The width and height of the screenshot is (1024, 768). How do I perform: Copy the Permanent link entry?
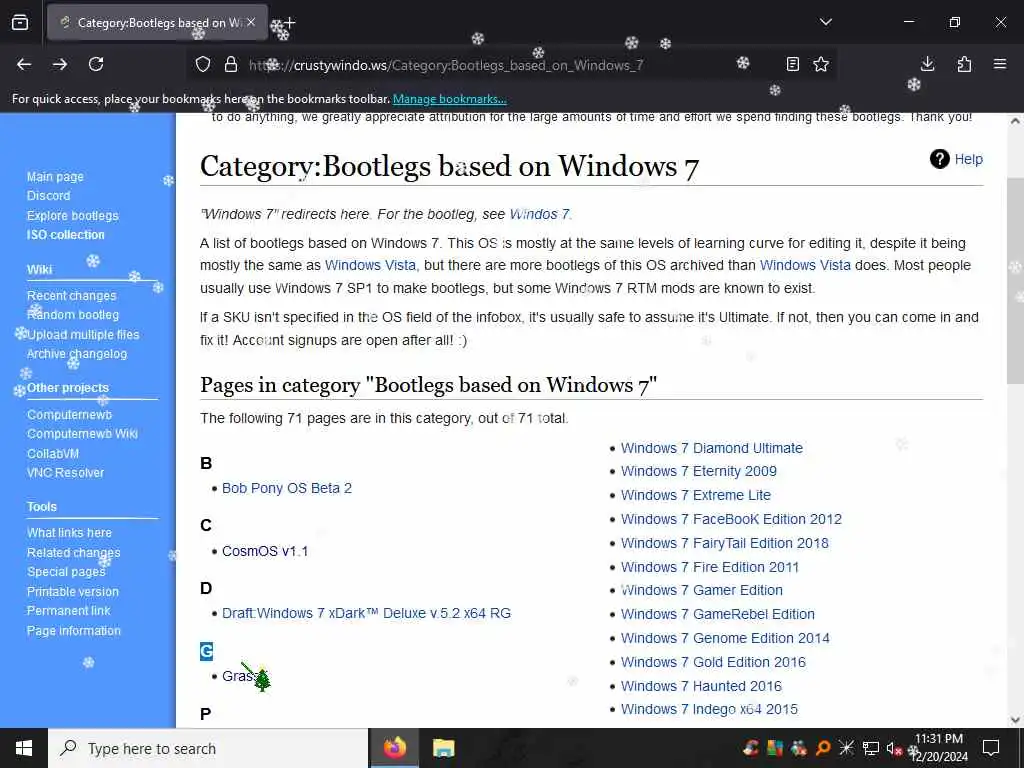tap(69, 611)
